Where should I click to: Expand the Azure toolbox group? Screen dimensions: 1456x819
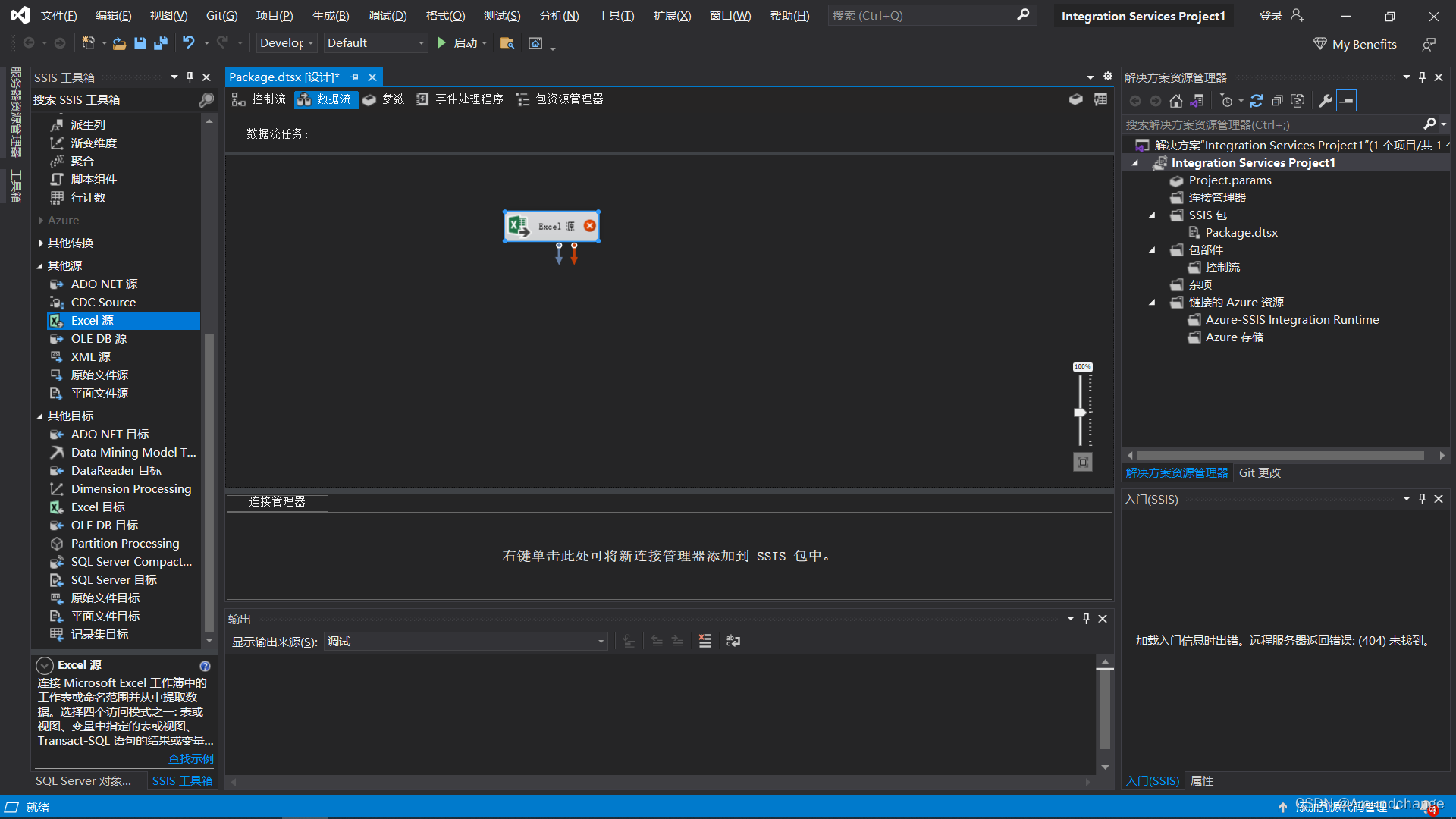click(x=41, y=221)
